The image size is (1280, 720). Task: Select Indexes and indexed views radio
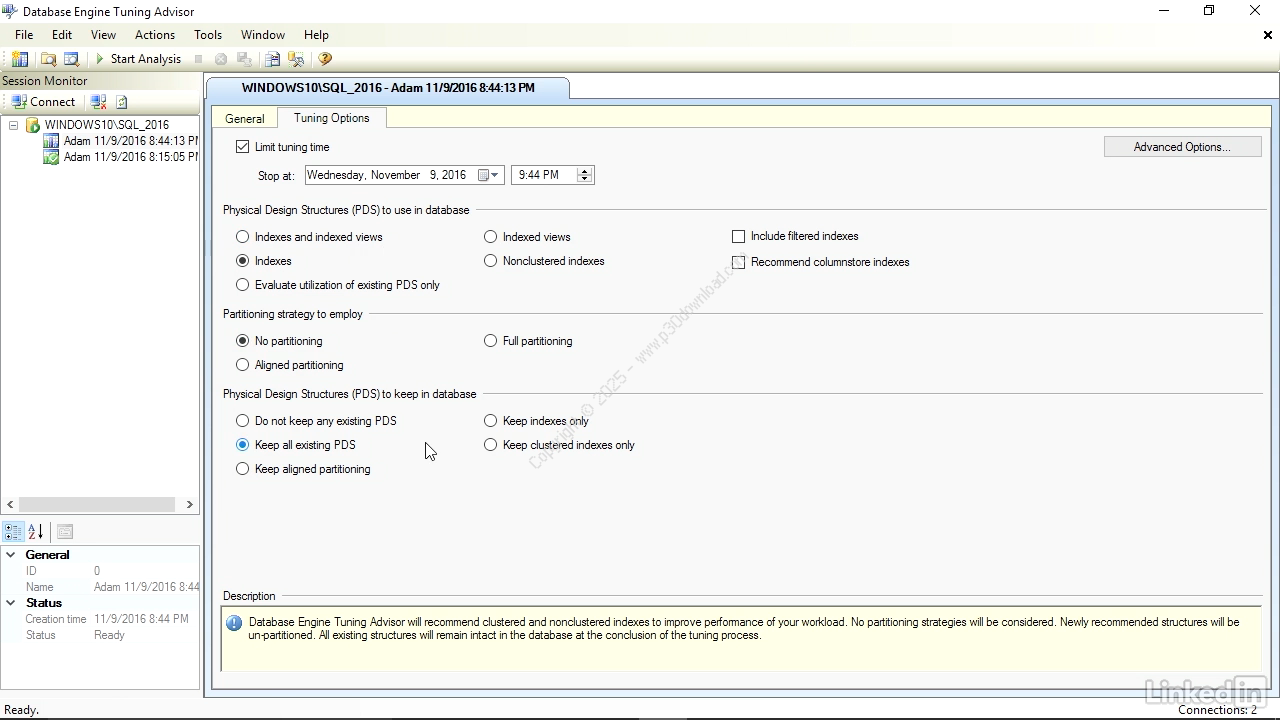click(242, 237)
